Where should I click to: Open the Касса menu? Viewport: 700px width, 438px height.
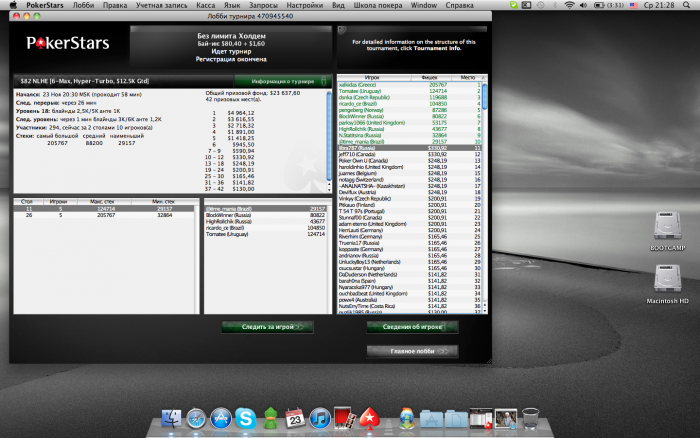(x=205, y=5)
